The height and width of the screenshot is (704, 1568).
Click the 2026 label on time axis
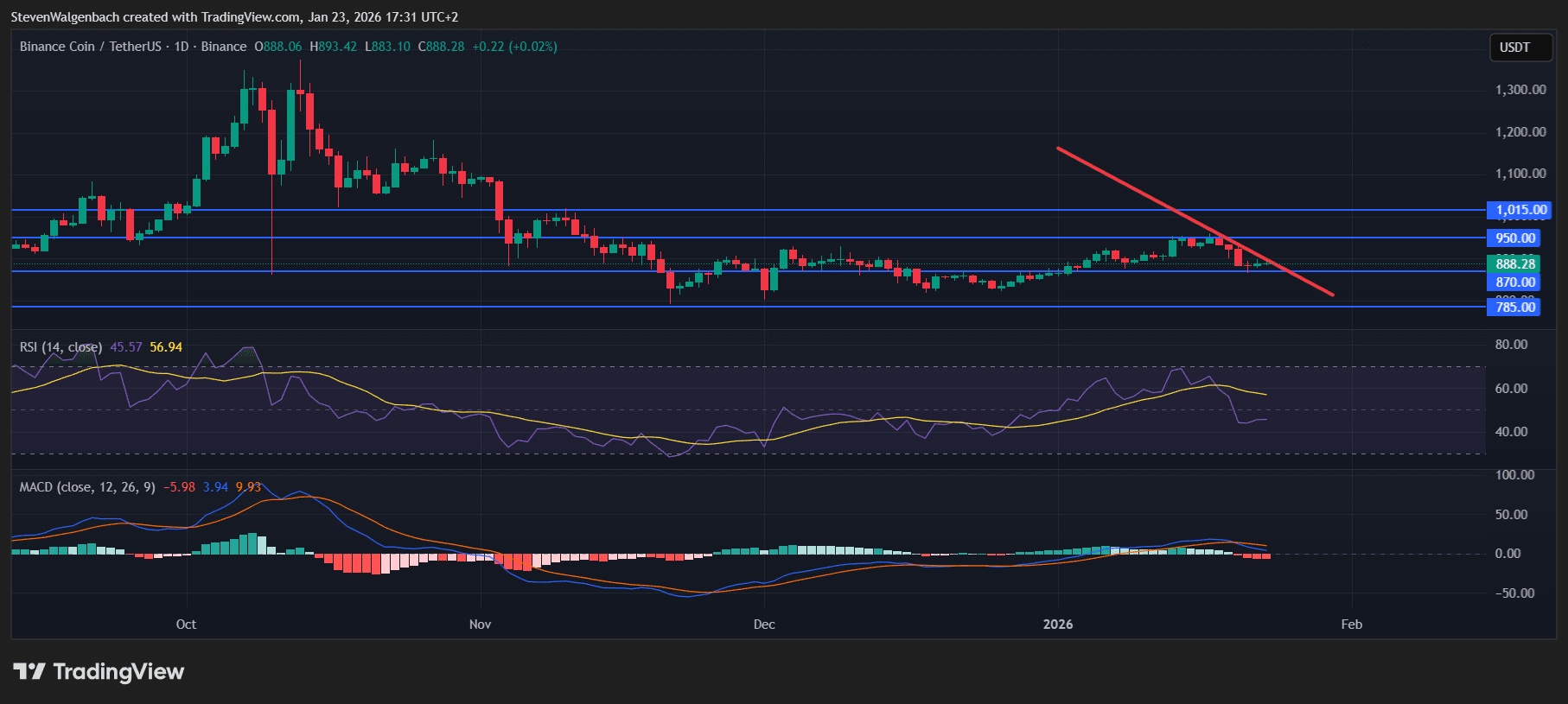(1058, 625)
